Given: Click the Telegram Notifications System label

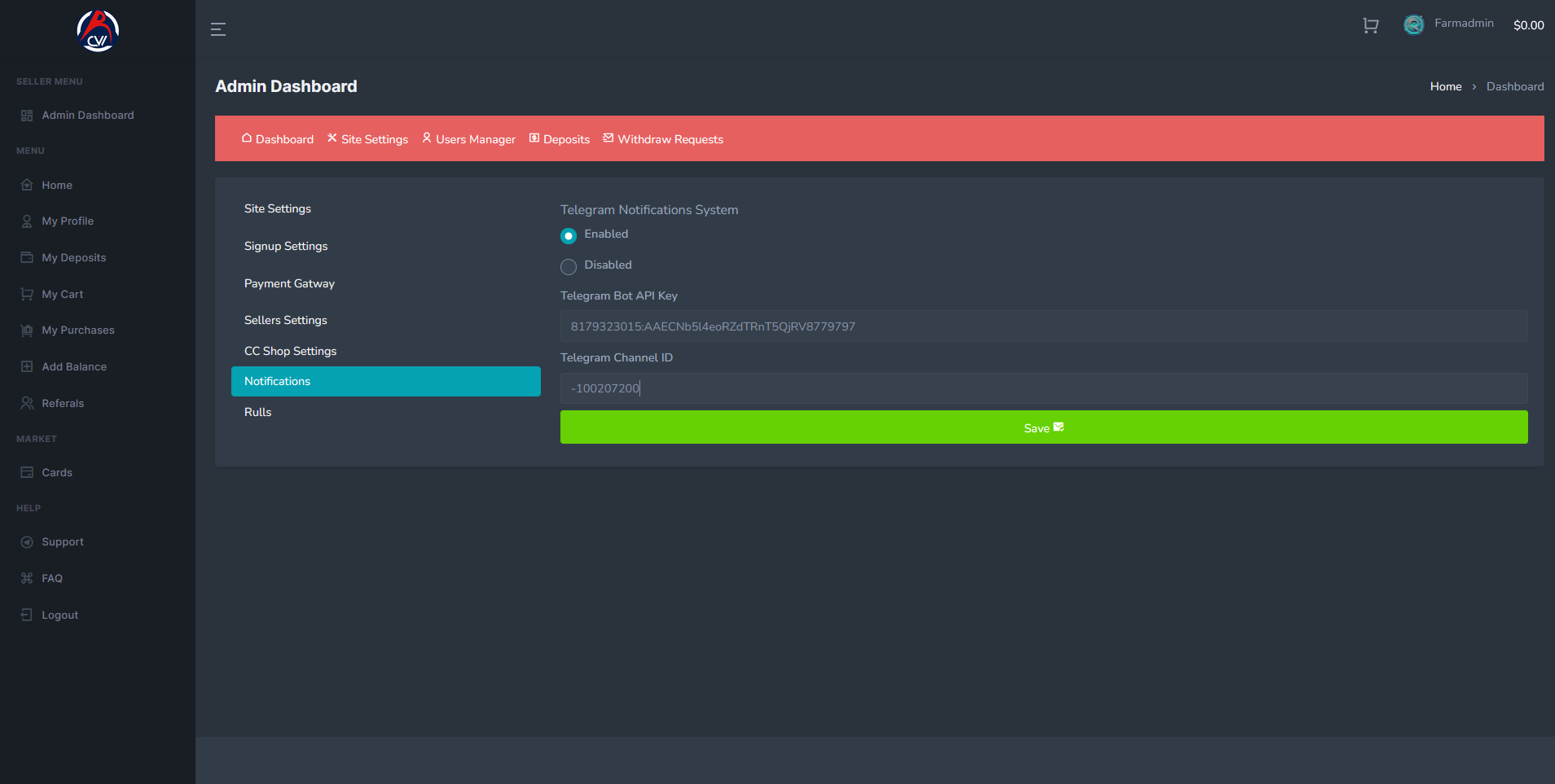Looking at the screenshot, I should click(649, 210).
